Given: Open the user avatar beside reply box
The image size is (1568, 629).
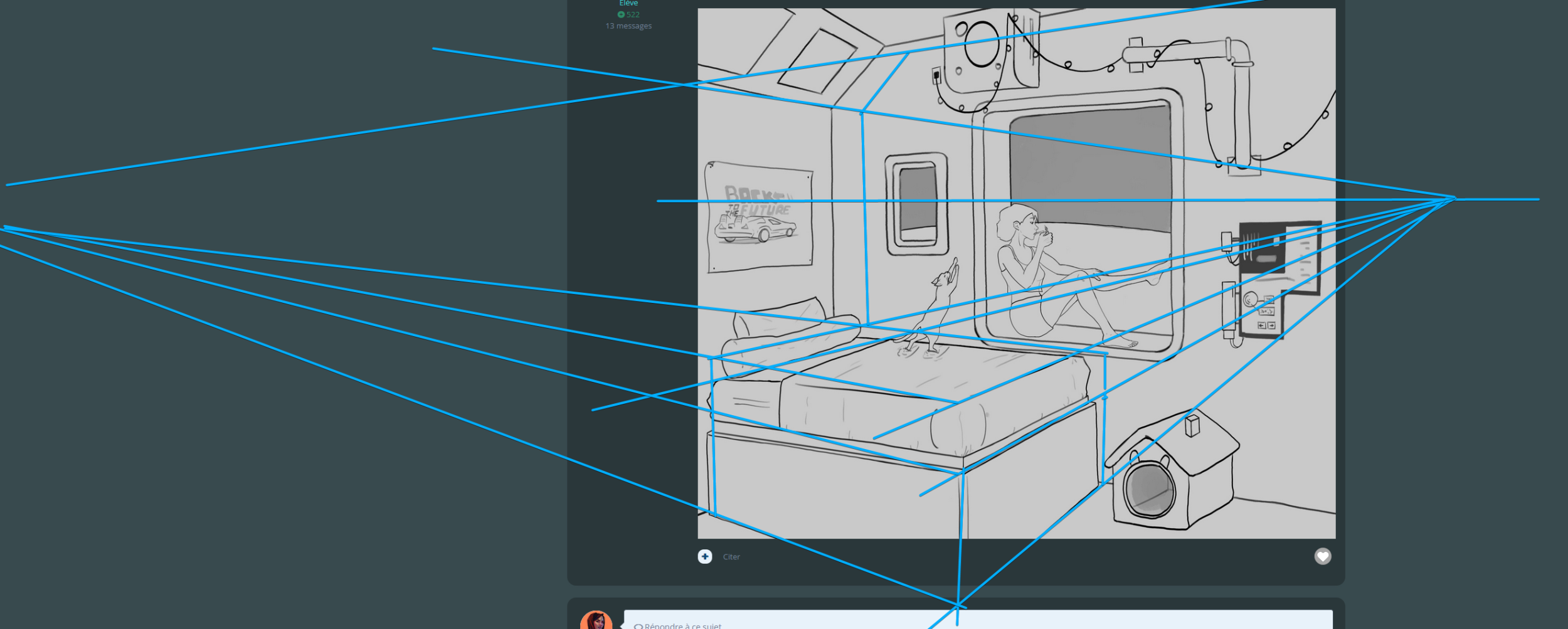Looking at the screenshot, I should tap(595, 621).
